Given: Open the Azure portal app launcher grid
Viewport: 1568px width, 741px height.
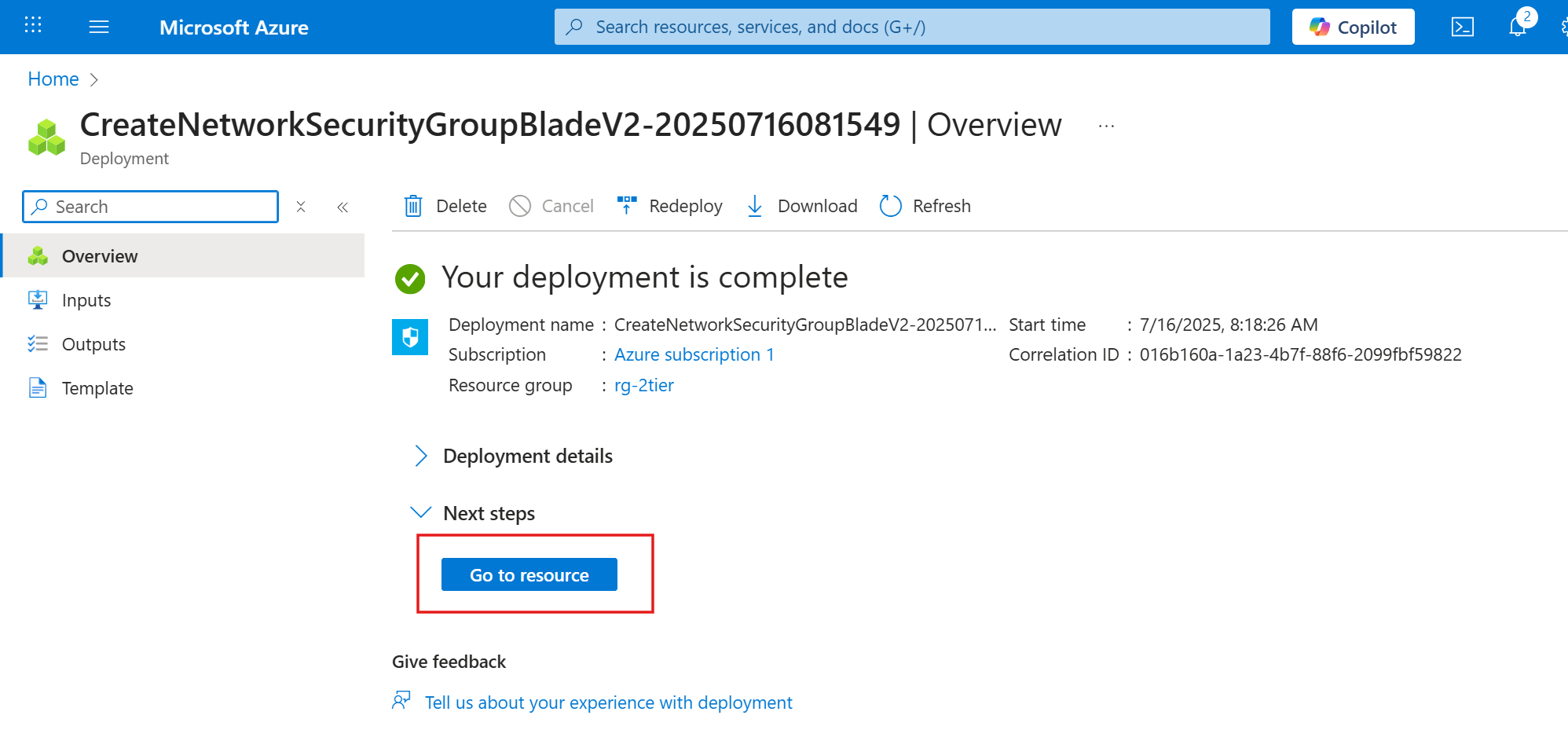Looking at the screenshot, I should (33, 26).
